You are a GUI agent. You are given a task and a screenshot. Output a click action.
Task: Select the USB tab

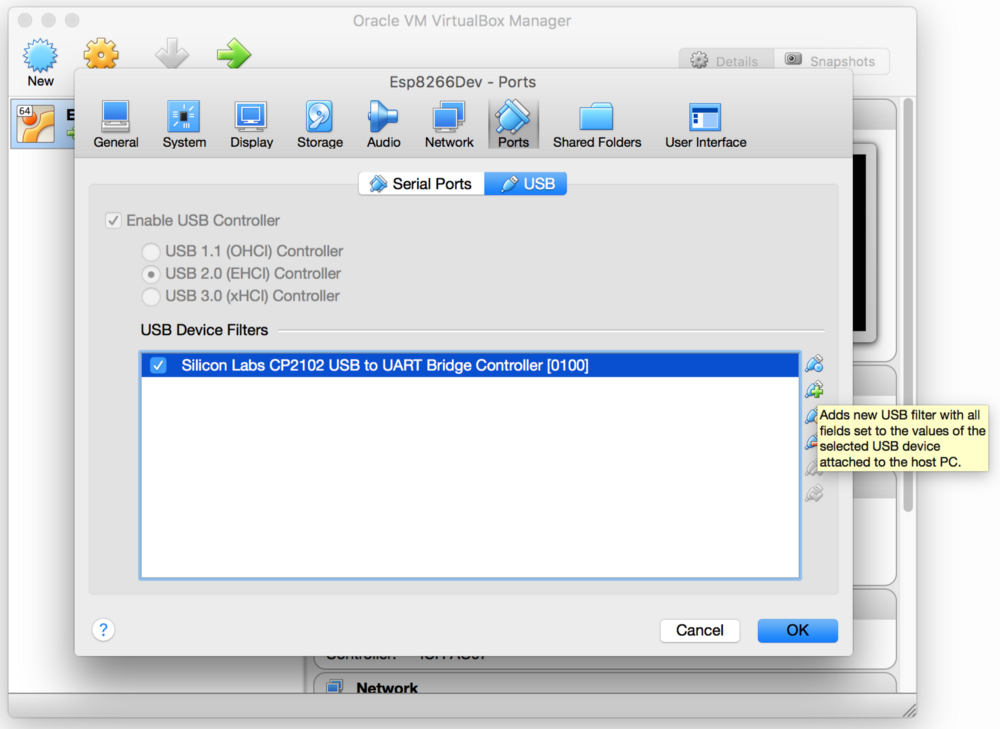coord(526,184)
